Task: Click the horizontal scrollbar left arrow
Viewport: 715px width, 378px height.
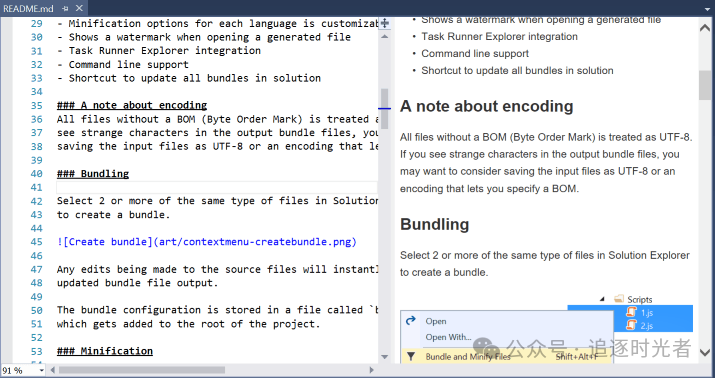Action: [52, 370]
